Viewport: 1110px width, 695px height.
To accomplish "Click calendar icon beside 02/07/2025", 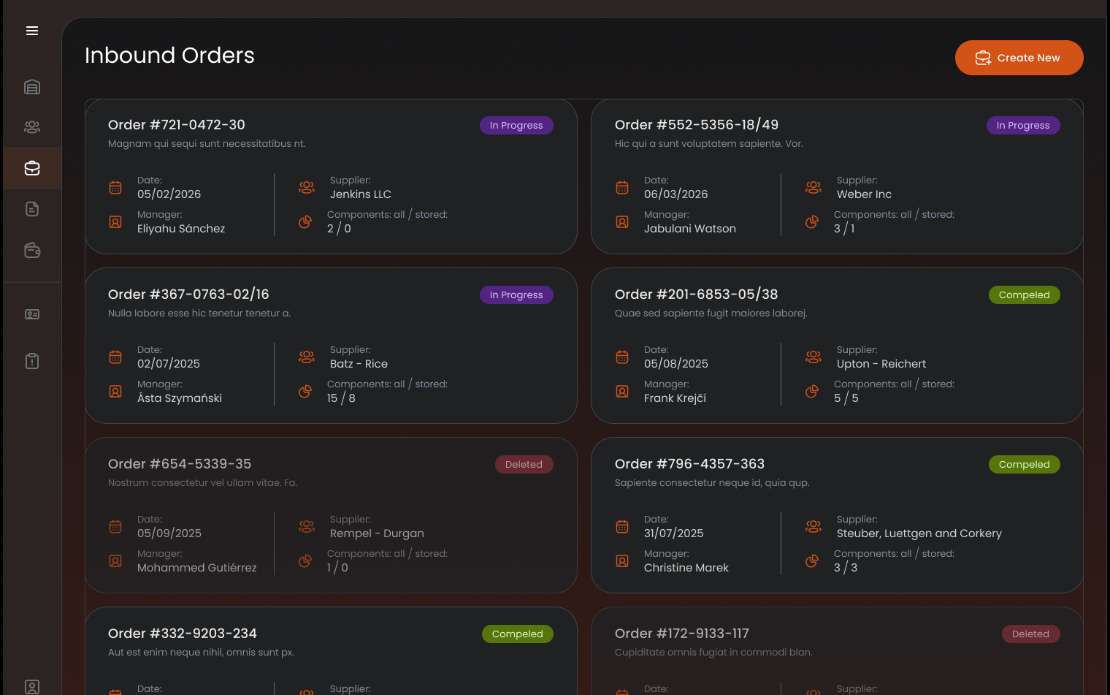I will pyautogui.click(x=115, y=357).
